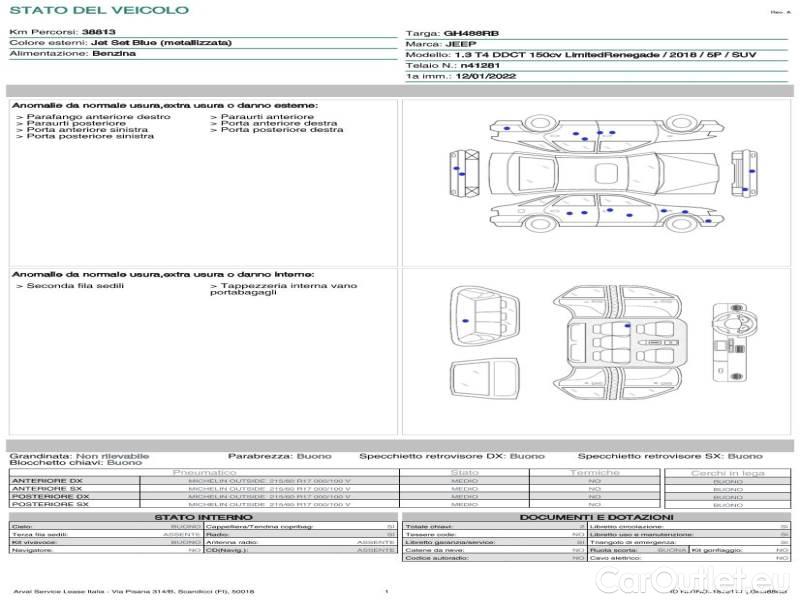The height and width of the screenshot is (600, 800).
Task: Select Seconda fila sedili entry
Action: click(x=70, y=286)
